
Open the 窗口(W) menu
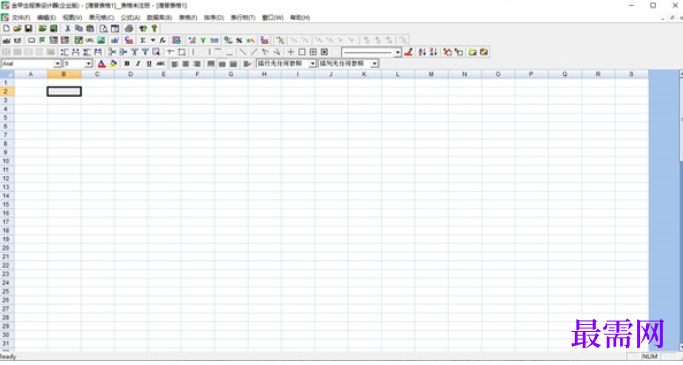pos(272,18)
